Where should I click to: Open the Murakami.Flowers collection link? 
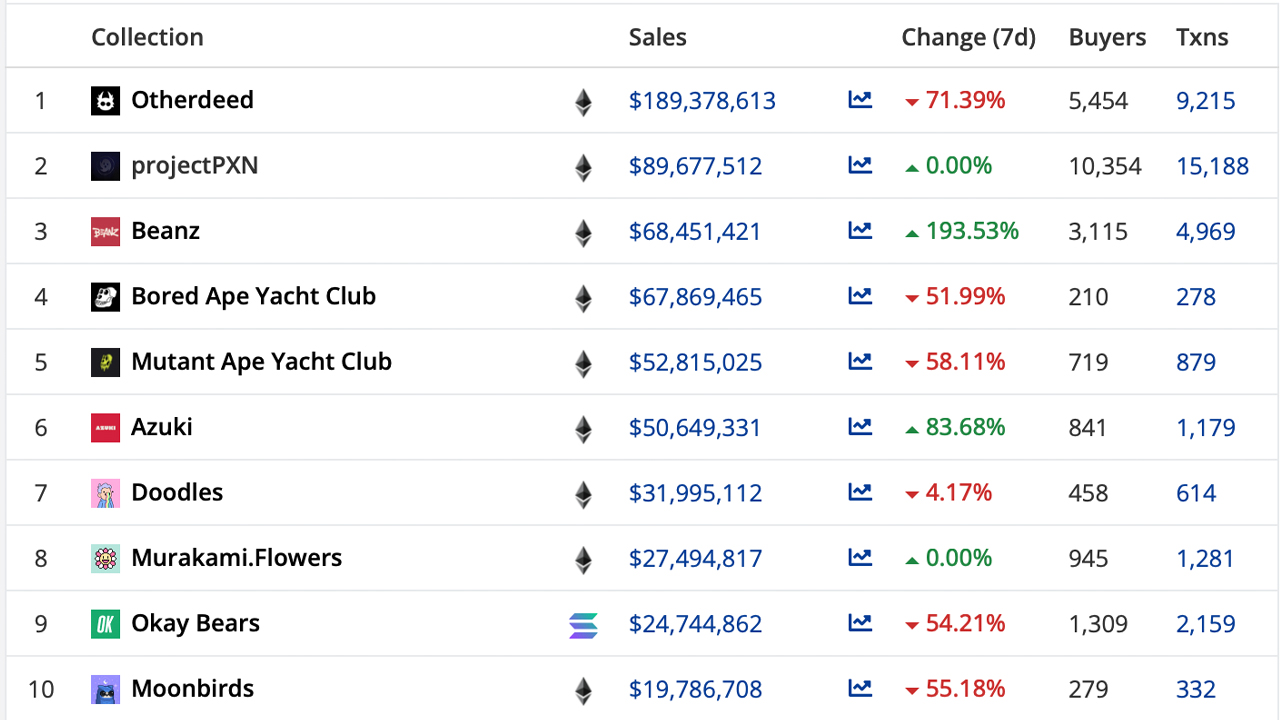click(237, 557)
